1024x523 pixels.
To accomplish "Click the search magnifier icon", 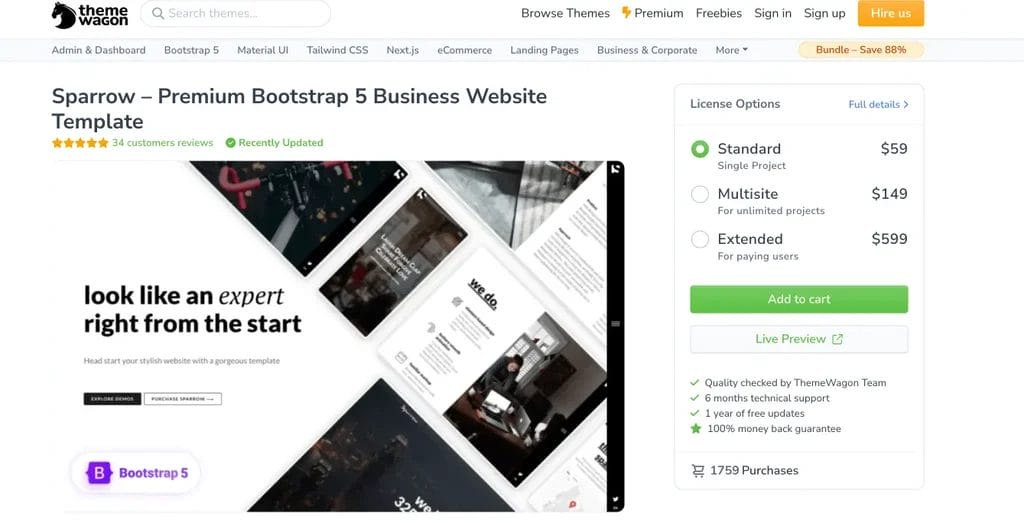I will pyautogui.click(x=157, y=13).
